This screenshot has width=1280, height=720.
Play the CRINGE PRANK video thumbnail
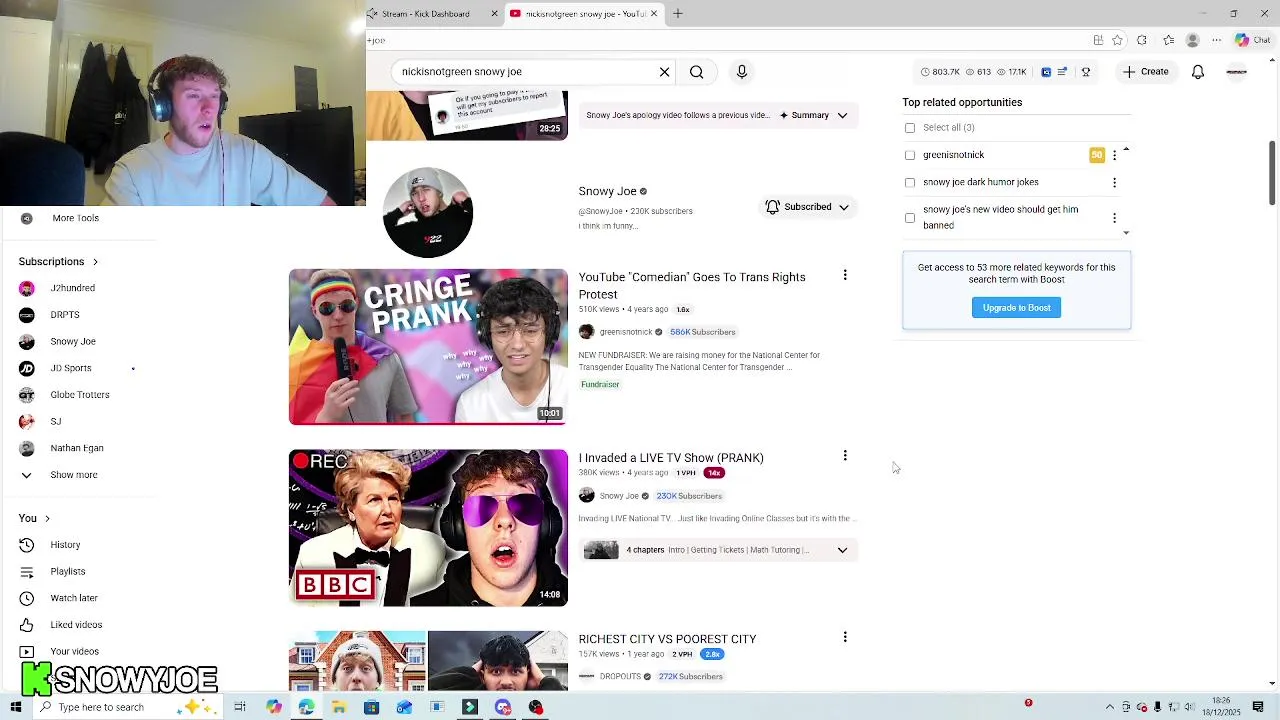tap(428, 347)
